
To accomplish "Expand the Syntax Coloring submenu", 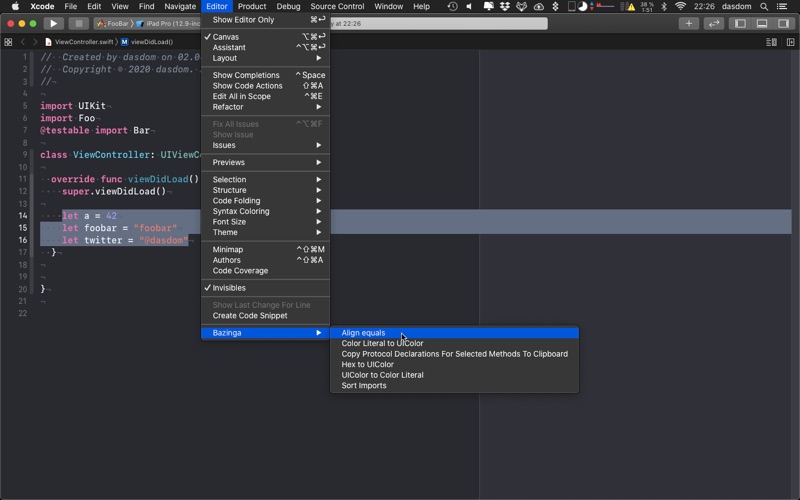I will coord(265,211).
